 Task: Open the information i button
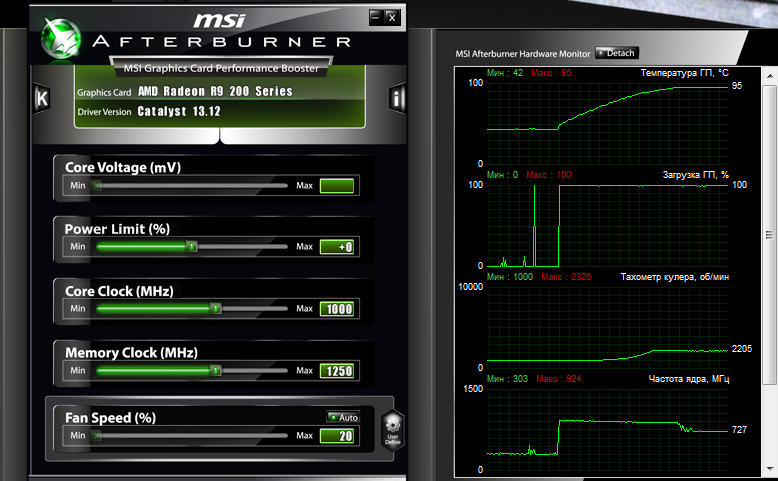(396, 98)
